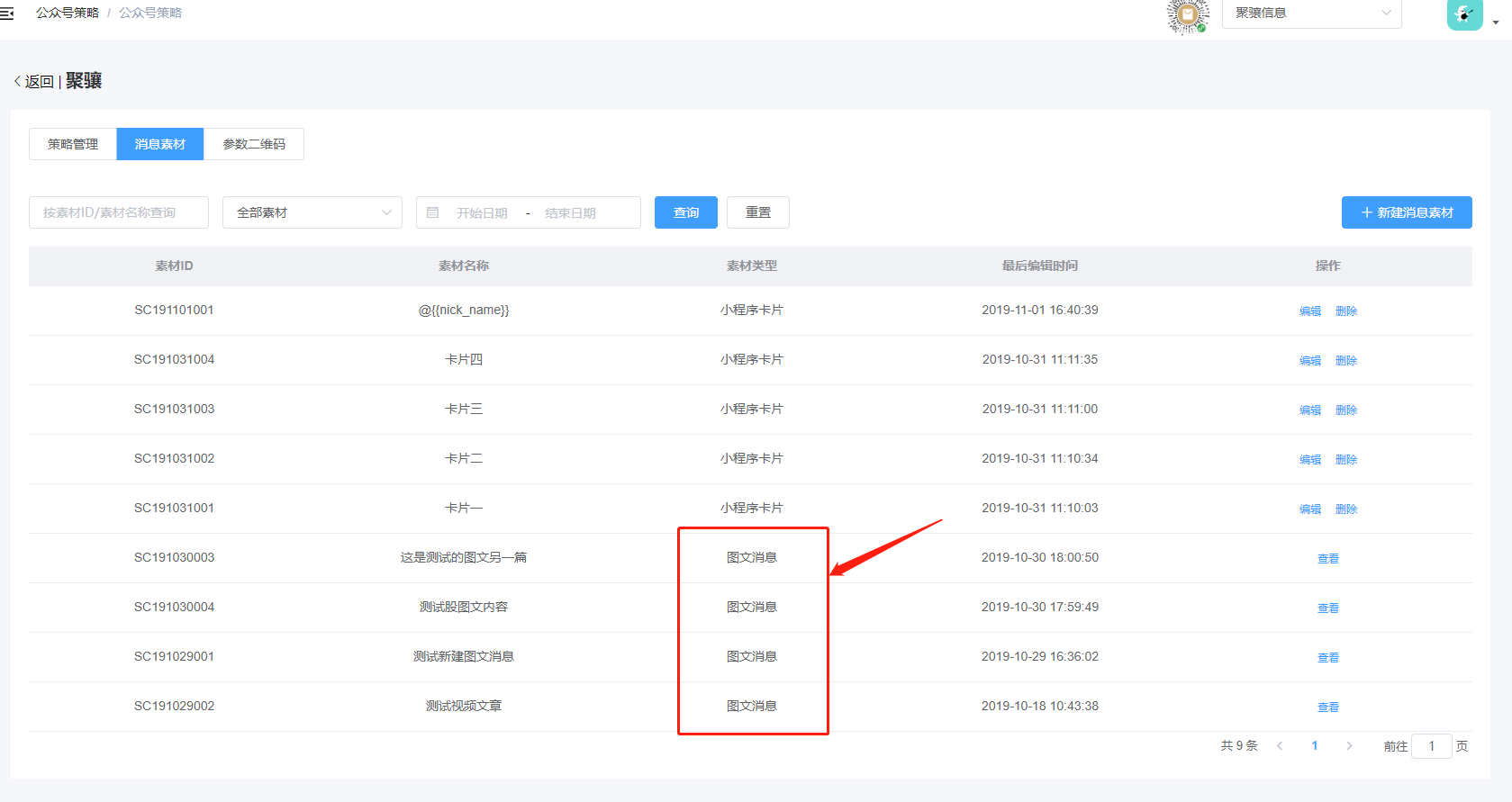Toggle the sidebar collapse hamburger icon
The width and height of the screenshot is (1512, 802).
pyautogui.click(x=7, y=14)
